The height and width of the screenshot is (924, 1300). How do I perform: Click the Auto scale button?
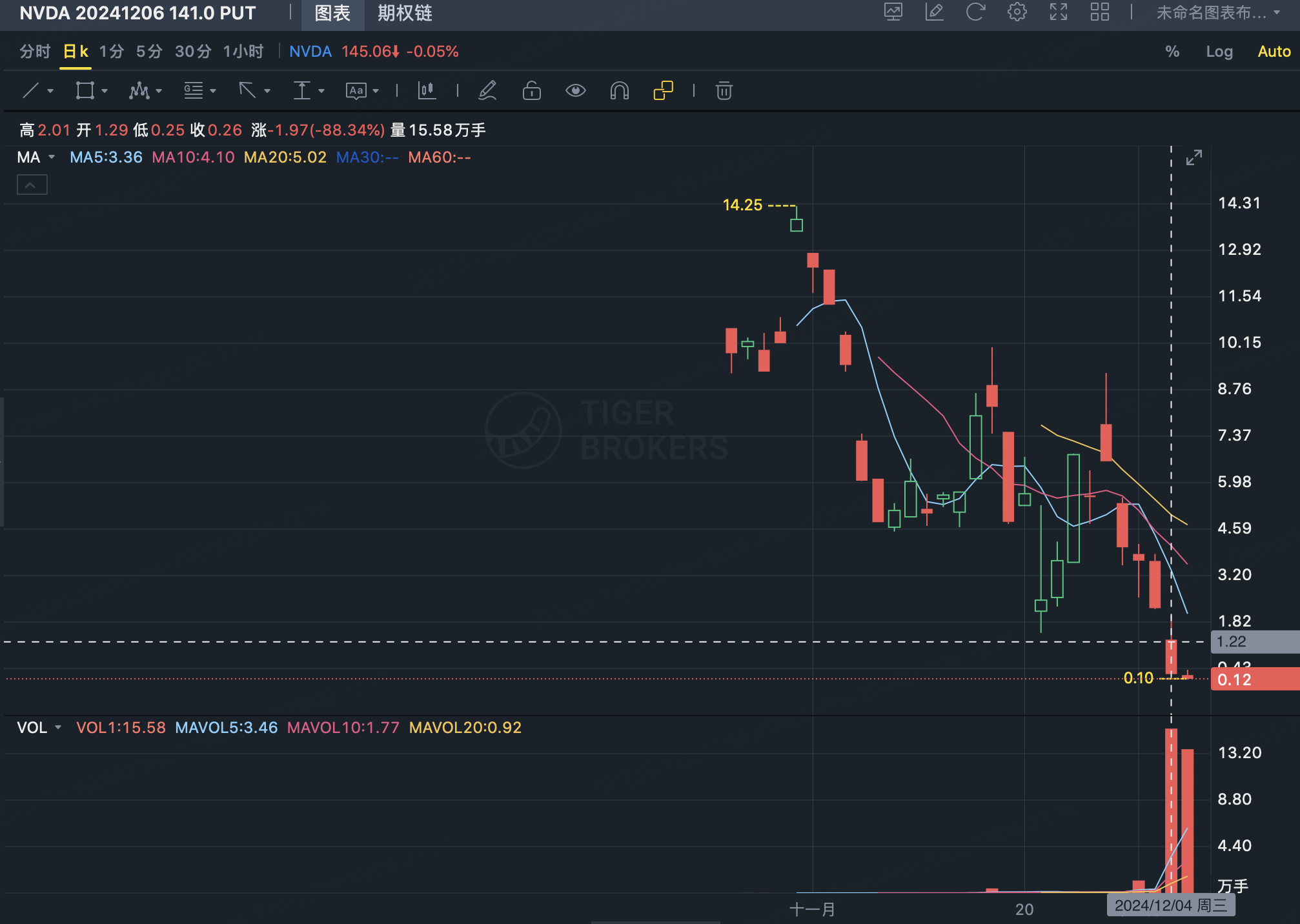point(1274,52)
